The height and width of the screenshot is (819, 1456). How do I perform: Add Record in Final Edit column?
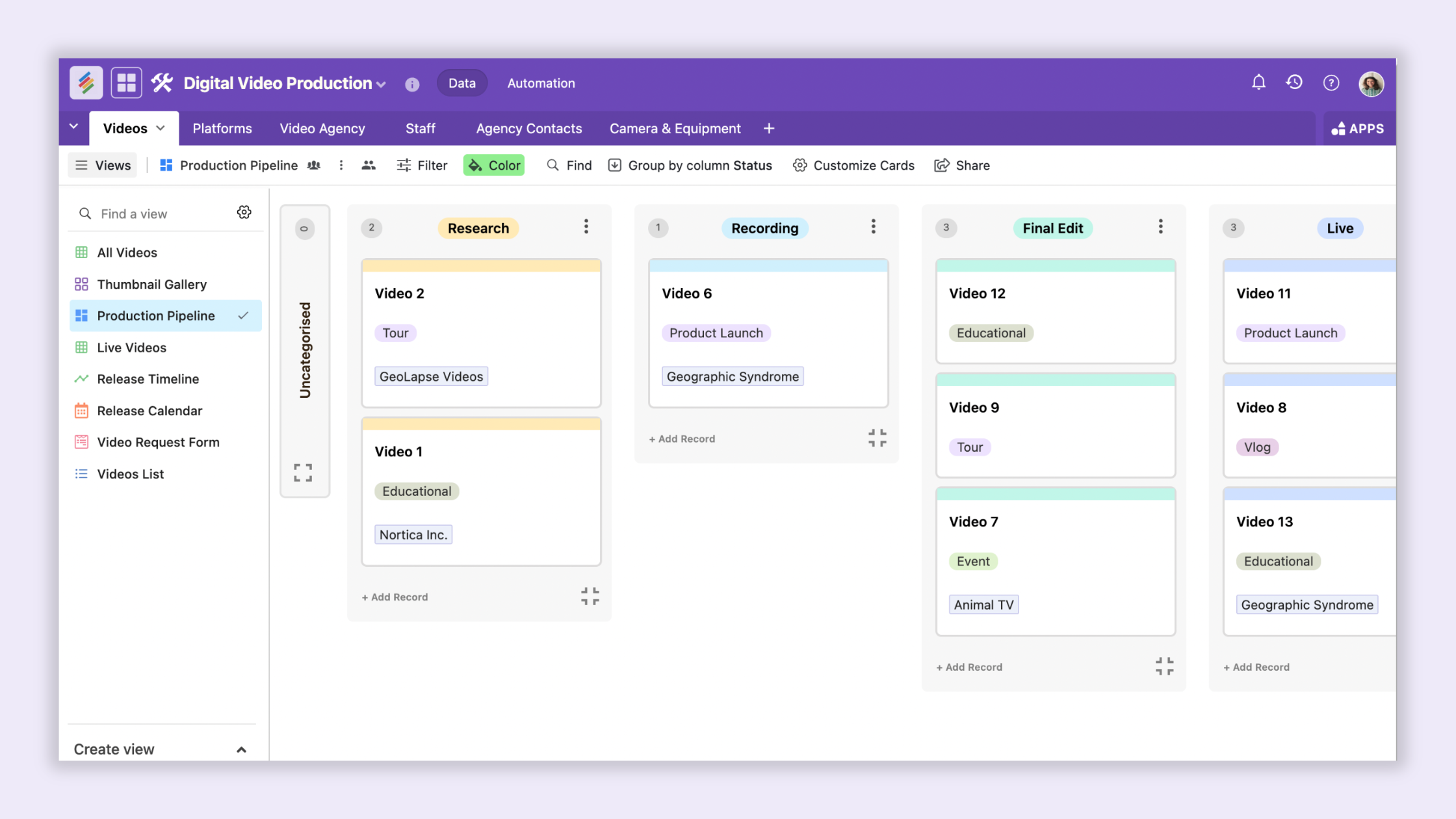(x=969, y=667)
